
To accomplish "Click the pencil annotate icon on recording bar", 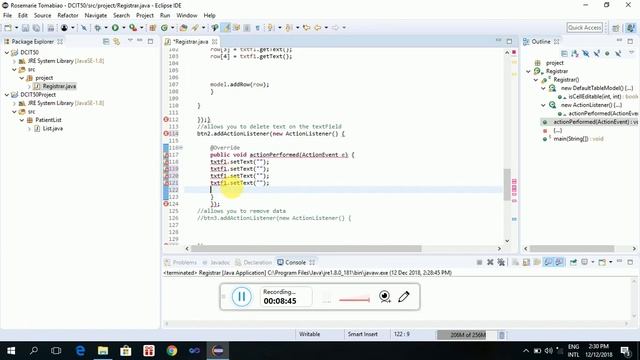I will coord(404,296).
